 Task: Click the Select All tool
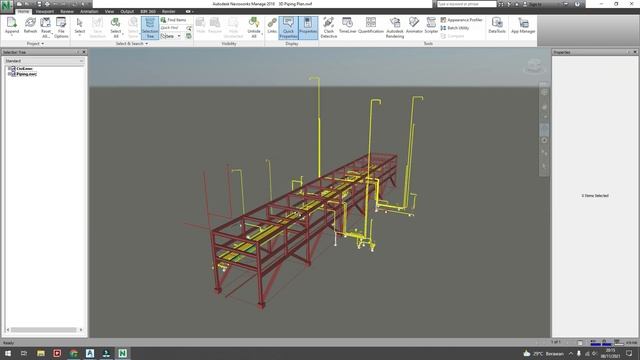point(116,27)
